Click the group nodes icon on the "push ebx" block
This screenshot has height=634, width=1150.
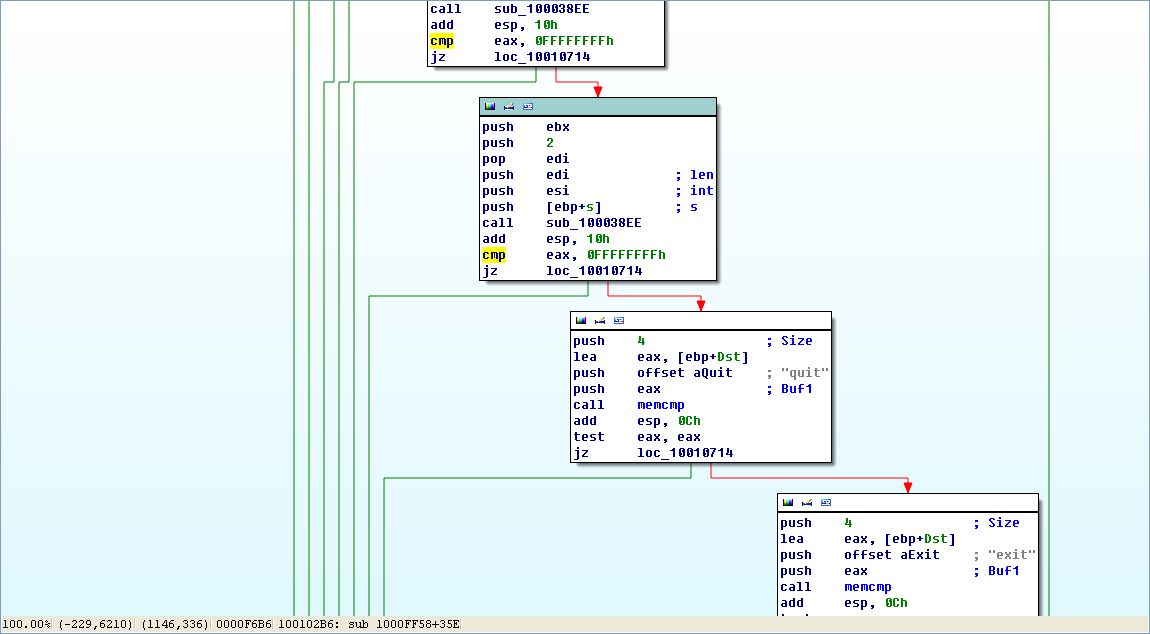tap(528, 106)
